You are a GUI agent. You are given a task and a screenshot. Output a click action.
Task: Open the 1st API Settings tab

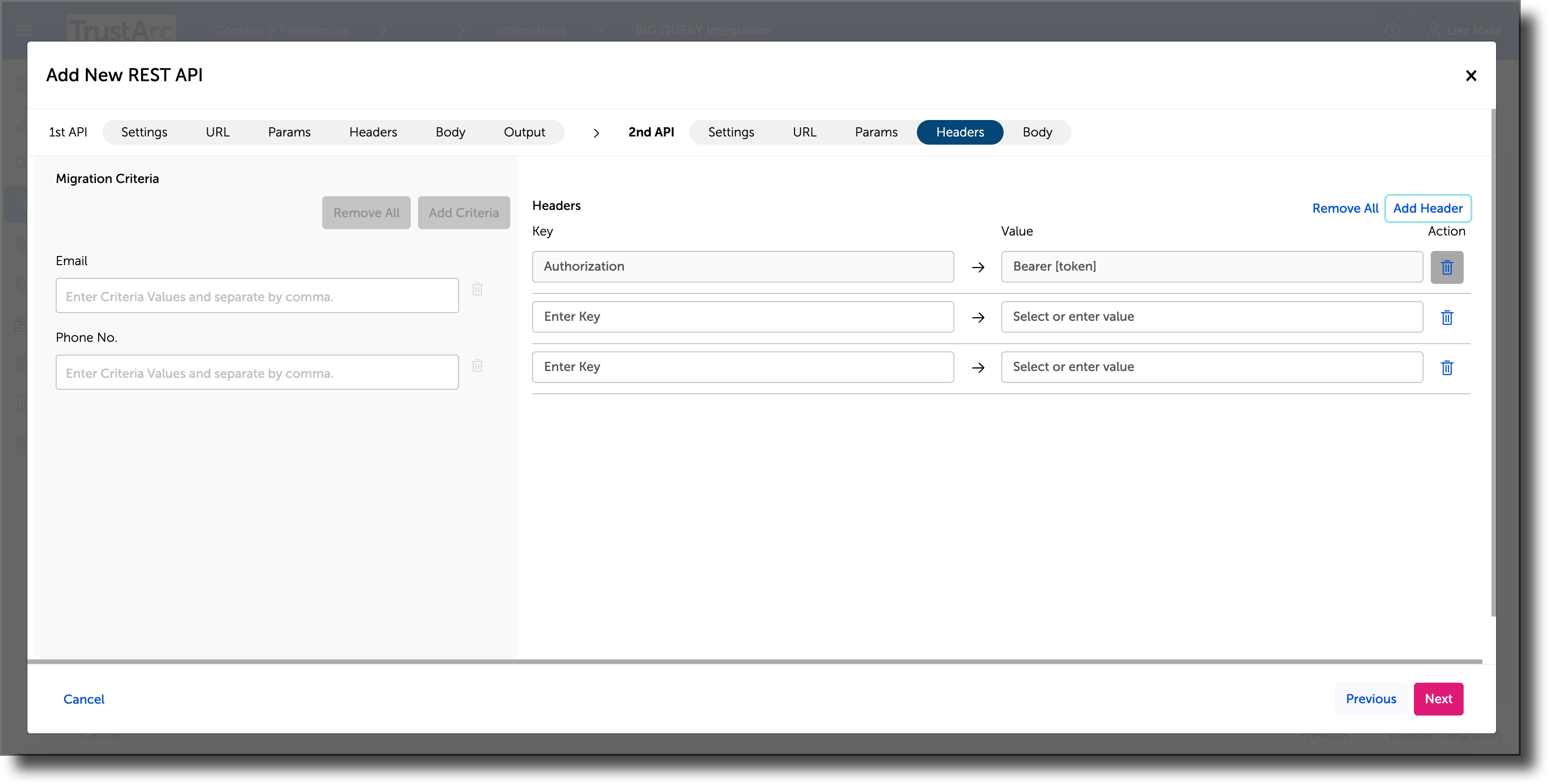click(144, 132)
